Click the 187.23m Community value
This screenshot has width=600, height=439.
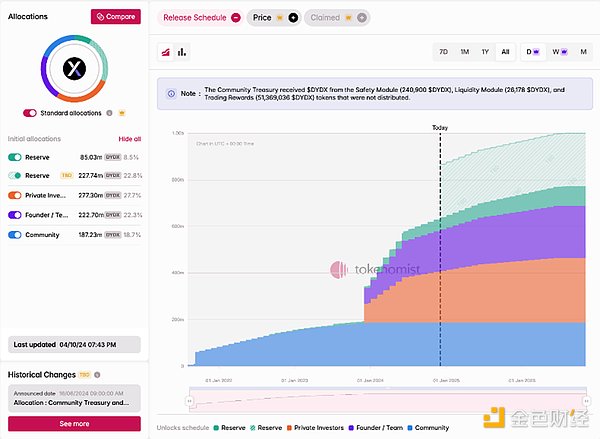90,235
